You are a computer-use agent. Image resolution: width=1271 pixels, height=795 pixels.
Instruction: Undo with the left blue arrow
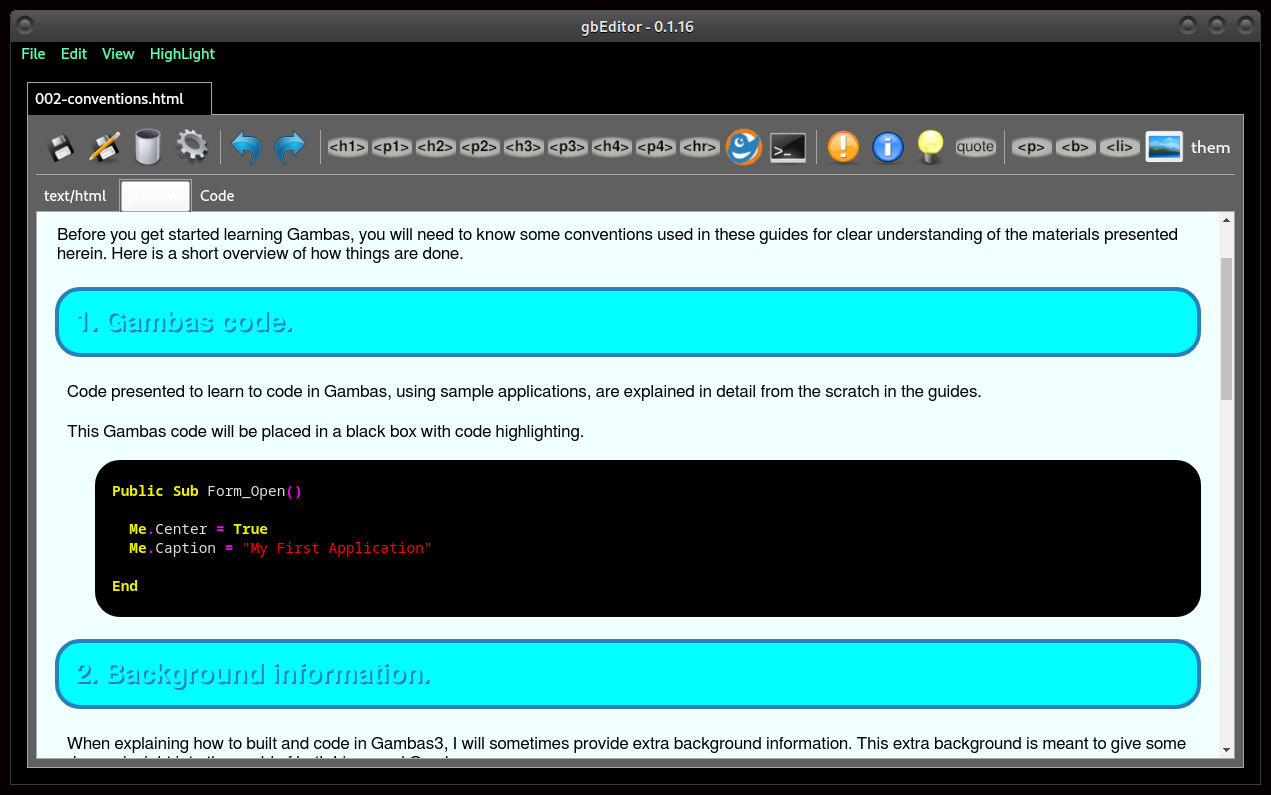click(246, 147)
